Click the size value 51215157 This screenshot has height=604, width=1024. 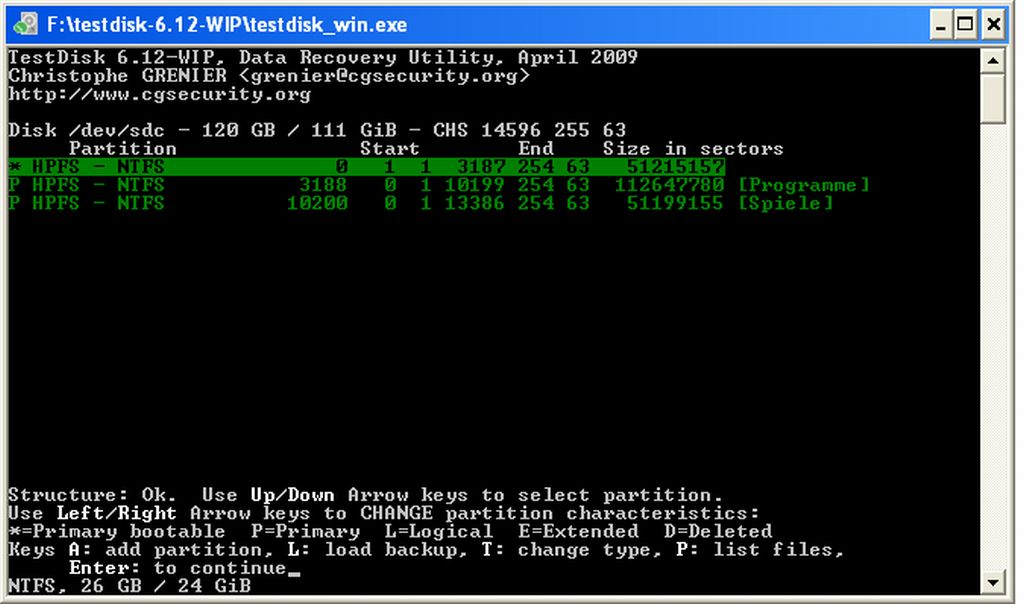[x=675, y=167]
